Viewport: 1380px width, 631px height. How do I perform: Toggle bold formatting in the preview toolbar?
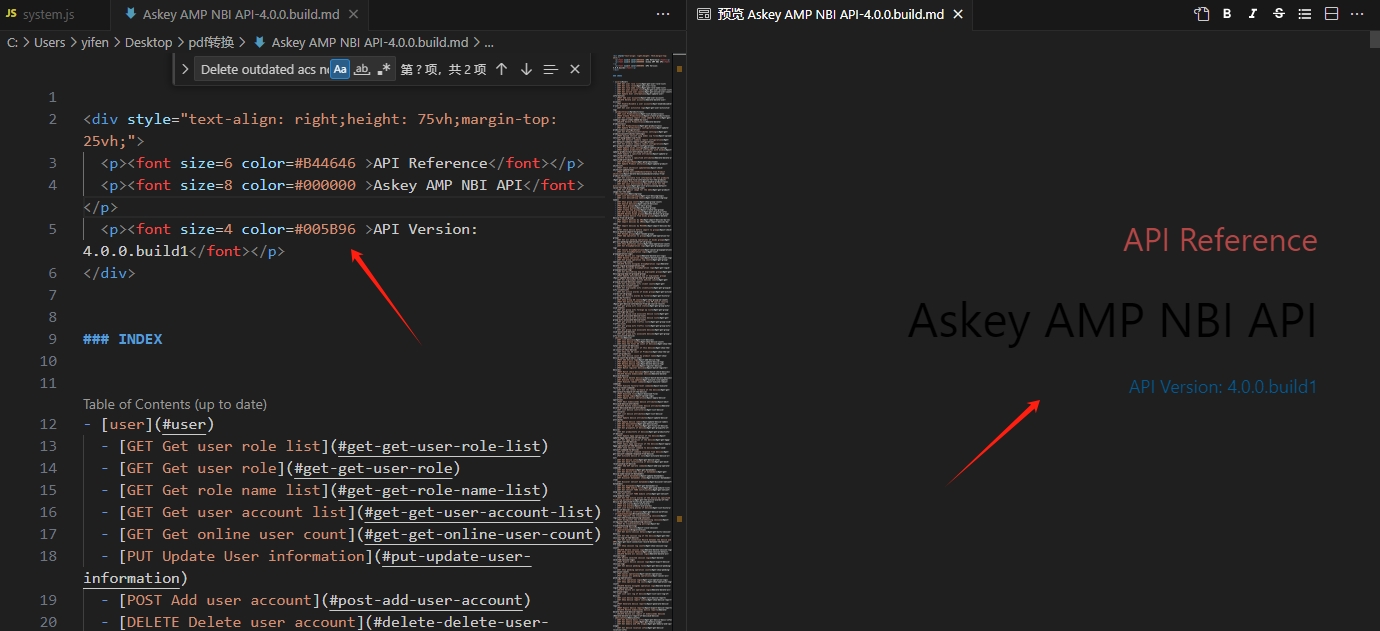point(1227,14)
